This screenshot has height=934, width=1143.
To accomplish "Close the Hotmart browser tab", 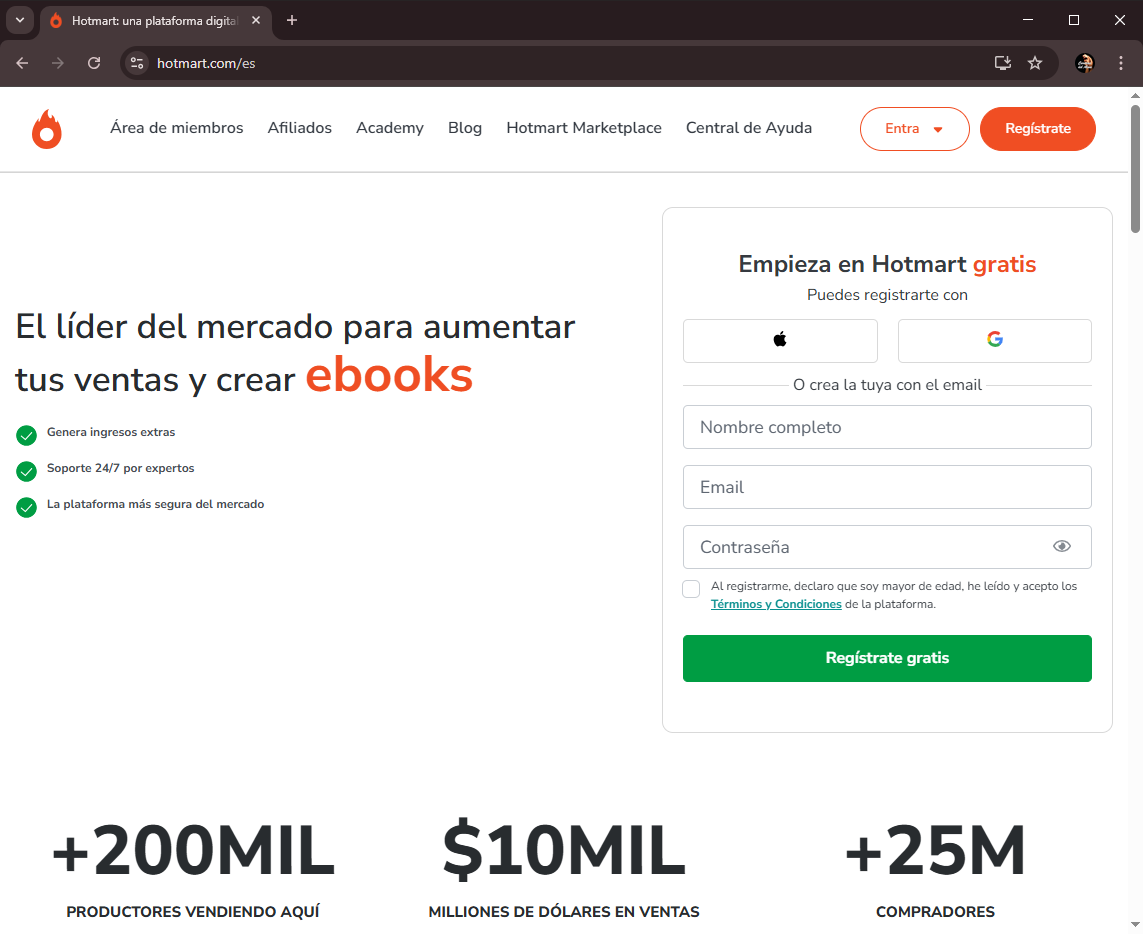I will tap(256, 20).
